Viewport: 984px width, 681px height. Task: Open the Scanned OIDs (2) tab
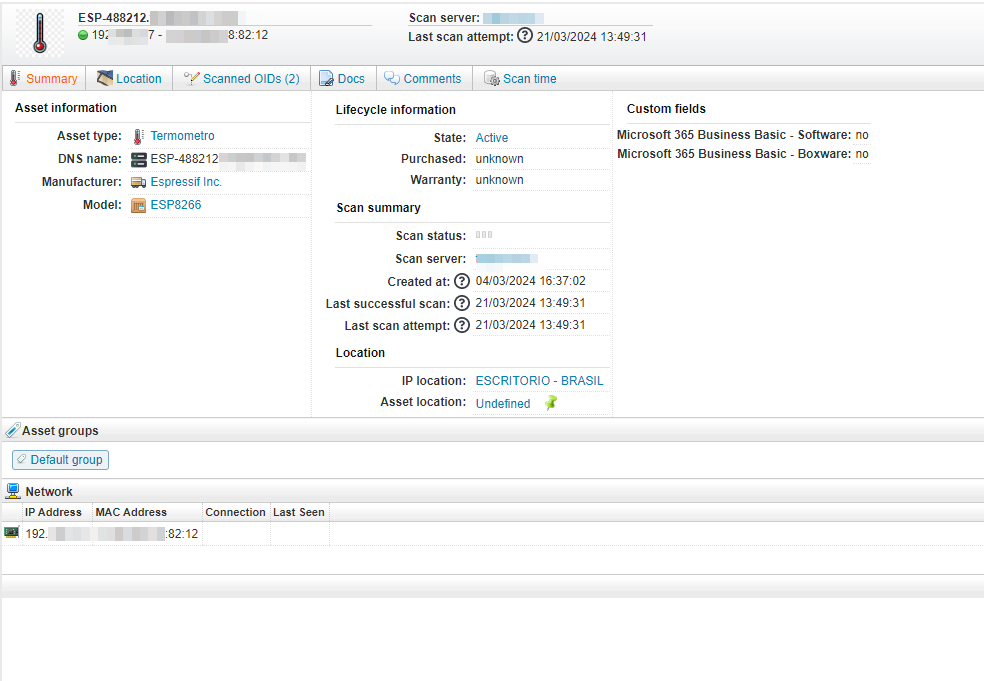[242, 79]
